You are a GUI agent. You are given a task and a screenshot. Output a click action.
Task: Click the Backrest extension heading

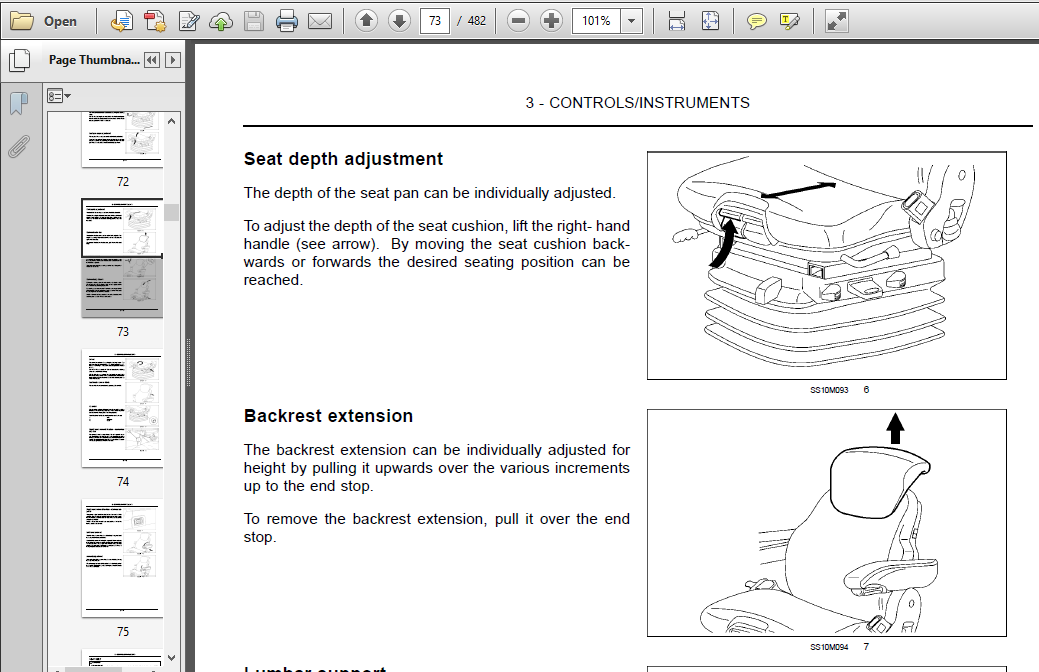coord(328,416)
